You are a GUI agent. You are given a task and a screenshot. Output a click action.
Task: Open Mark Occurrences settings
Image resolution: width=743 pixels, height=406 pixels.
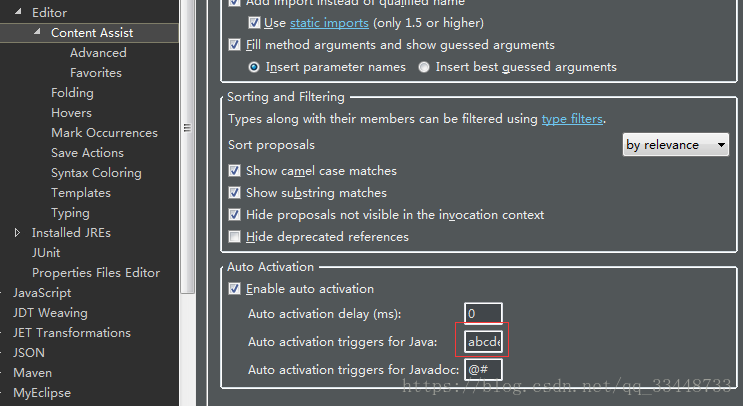tap(104, 133)
